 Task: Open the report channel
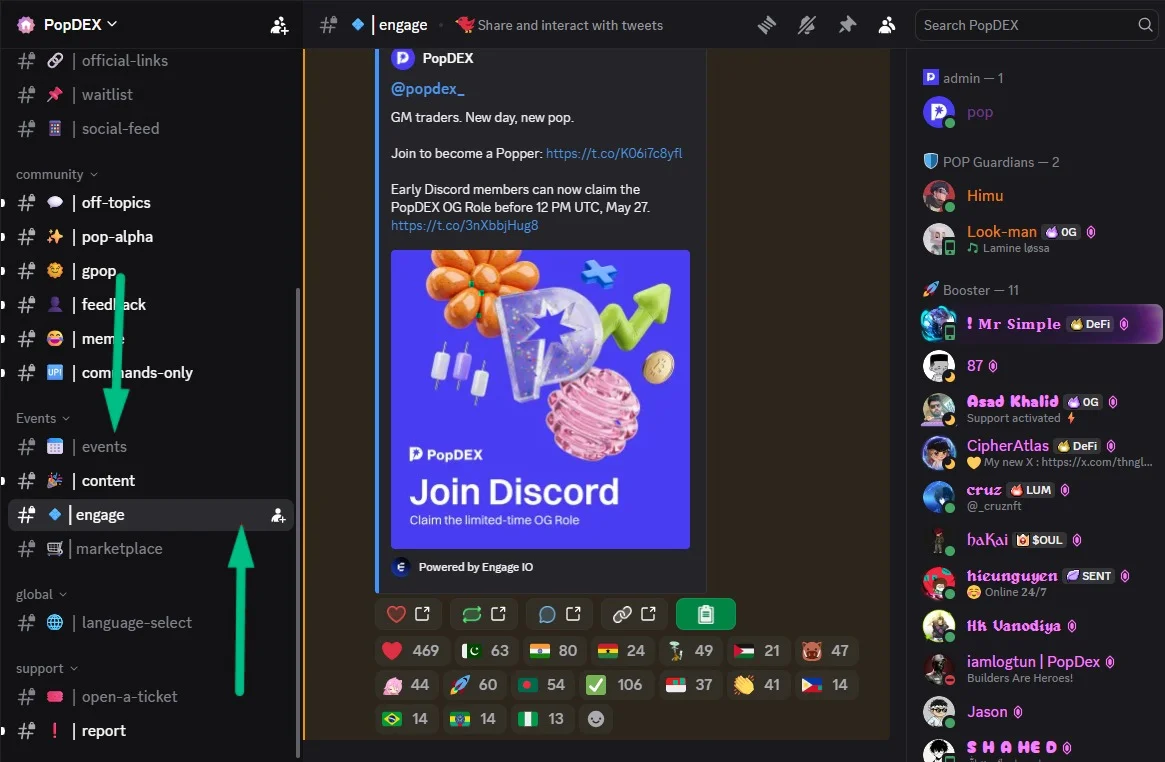(x=151, y=732)
